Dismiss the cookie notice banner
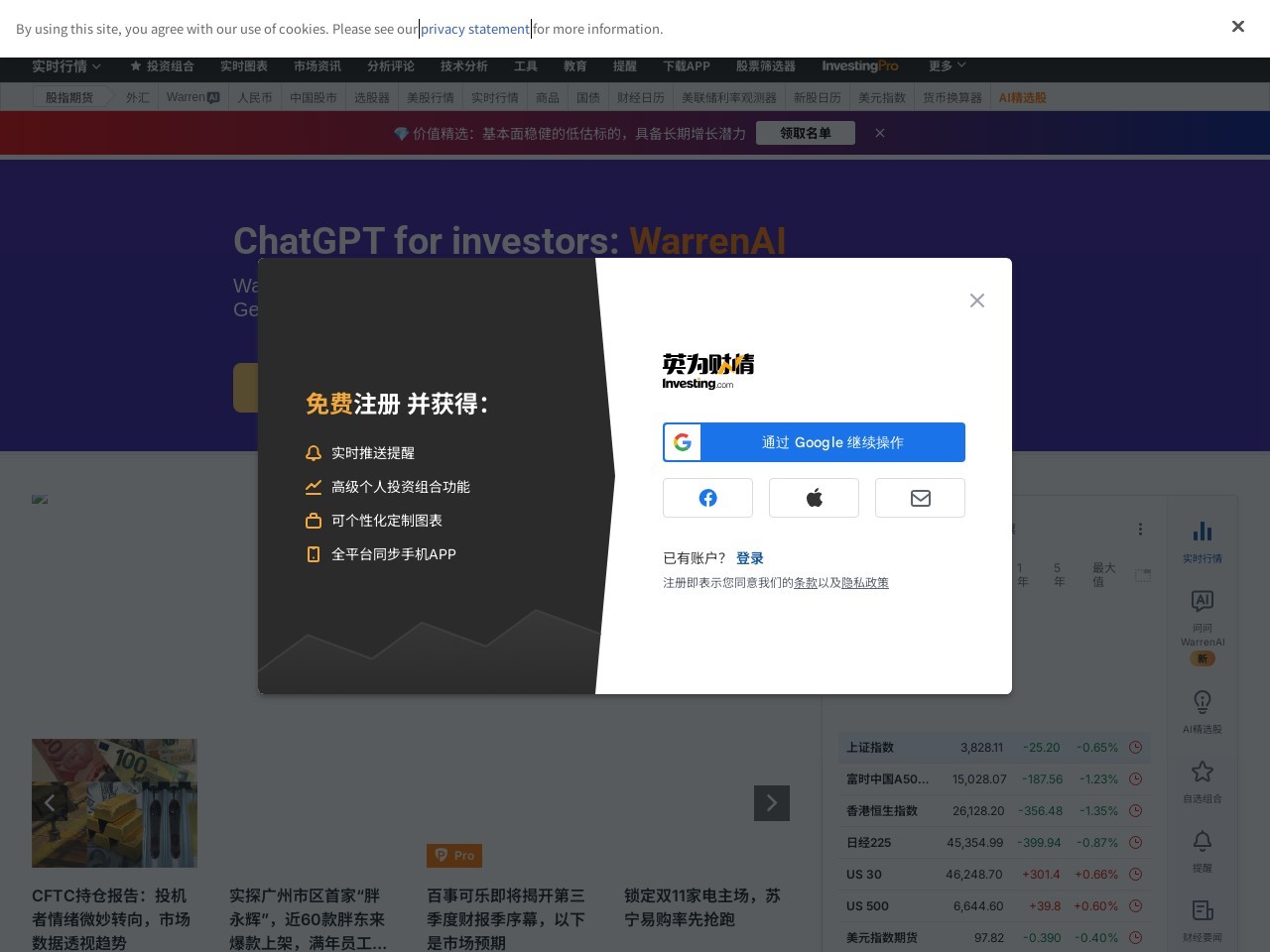Viewport: 1270px width, 952px height. [1237, 27]
